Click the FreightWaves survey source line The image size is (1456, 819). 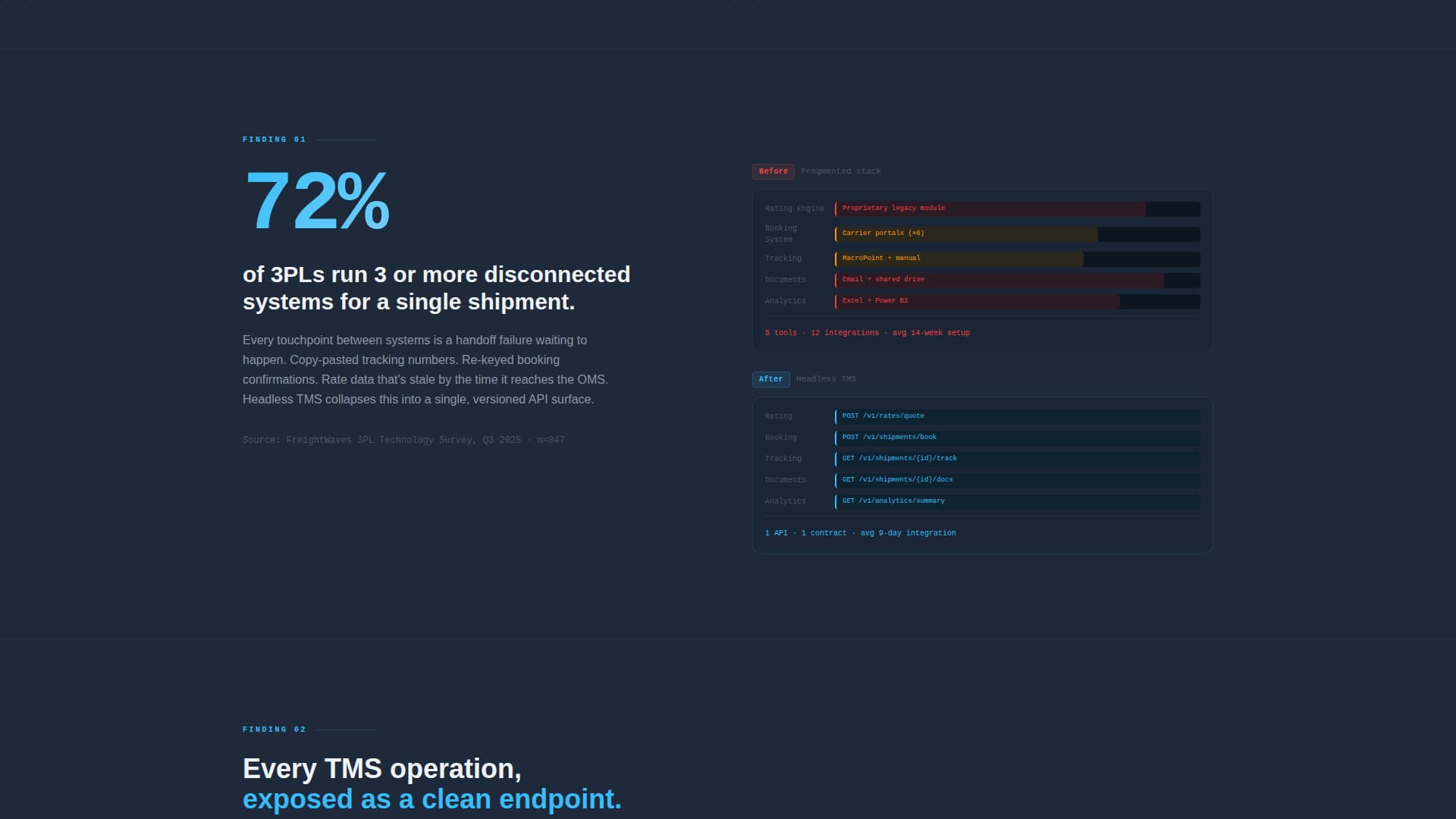(x=403, y=440)
